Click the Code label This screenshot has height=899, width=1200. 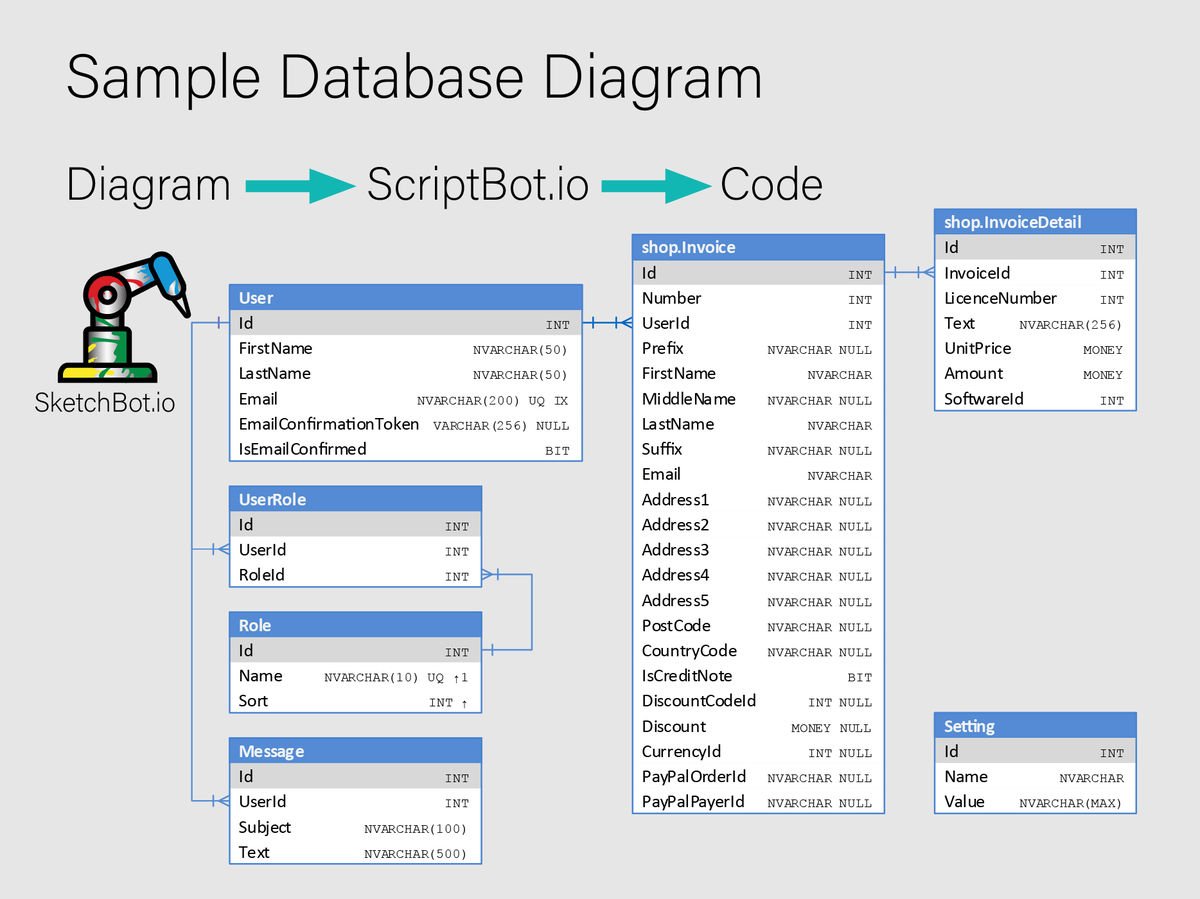pyautogui.click(x=770, y=183)
